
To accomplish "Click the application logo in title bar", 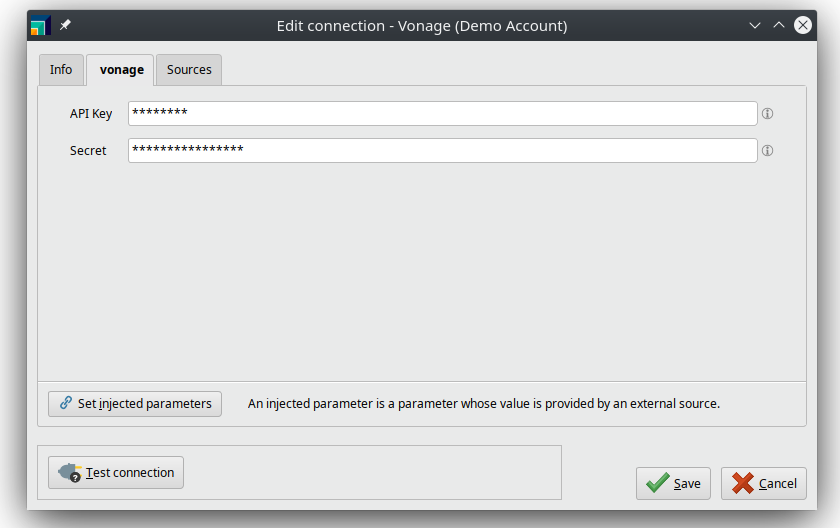I will [40, 26].
